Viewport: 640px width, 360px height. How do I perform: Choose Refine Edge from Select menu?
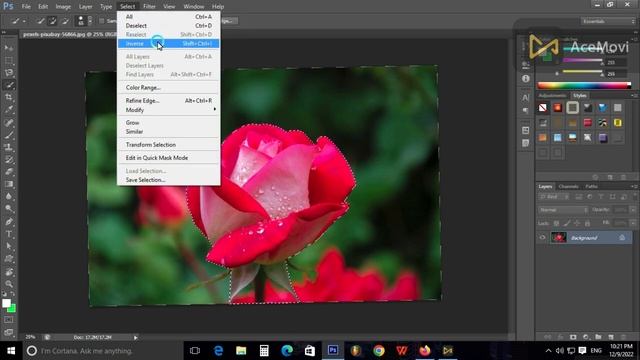click(169, 100)
